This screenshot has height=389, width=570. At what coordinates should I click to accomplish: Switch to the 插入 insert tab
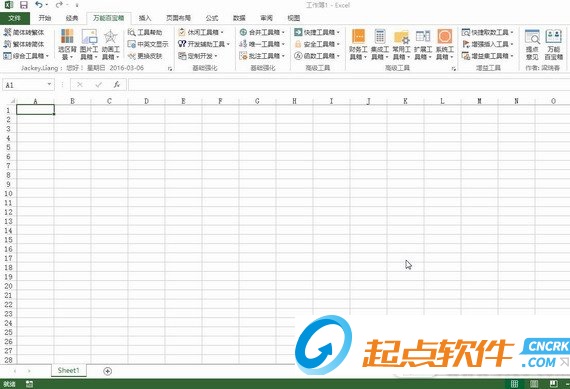145,18
